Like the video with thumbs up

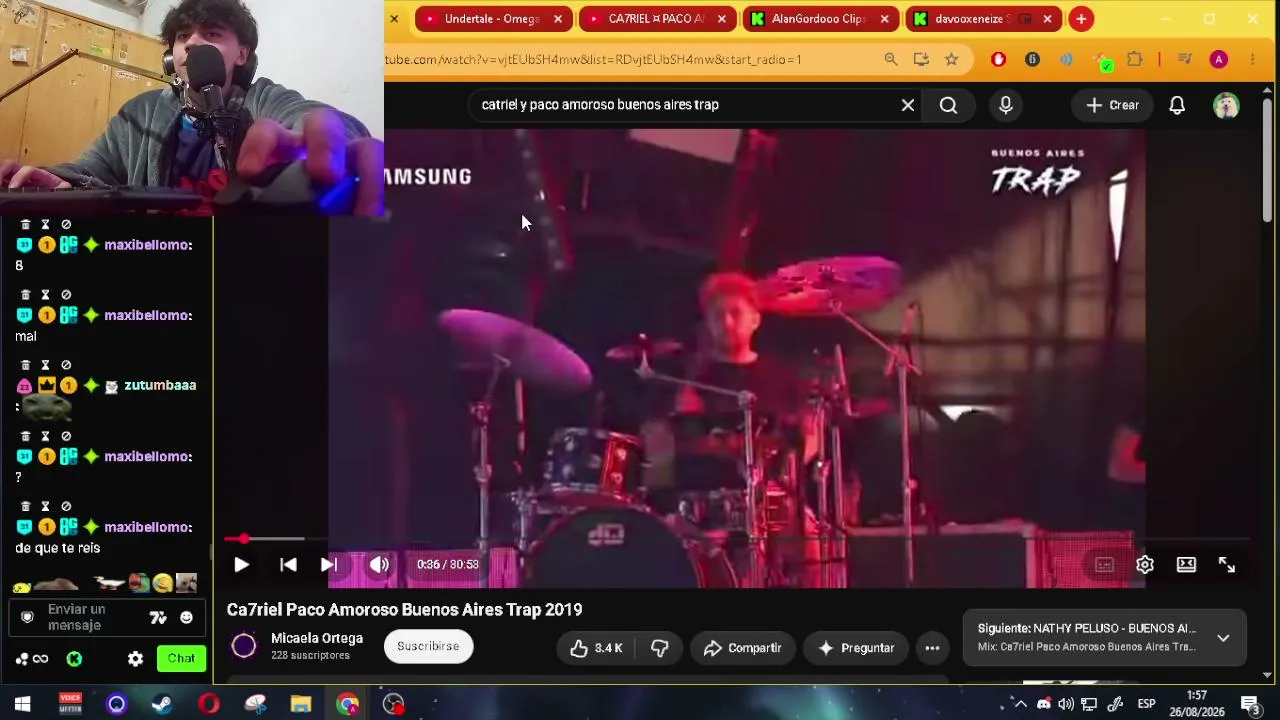(596, 648)
